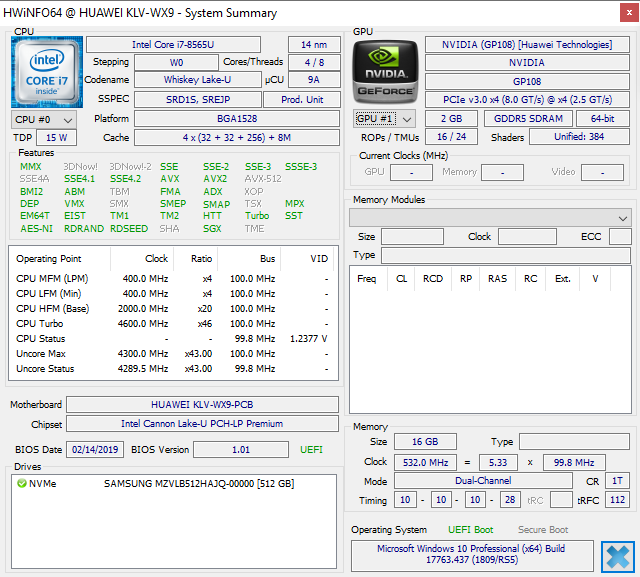The width and height of the screenshot is (640, 577).
Task: Click the Intel Core i7 logo image
Action: click(47, 72)
